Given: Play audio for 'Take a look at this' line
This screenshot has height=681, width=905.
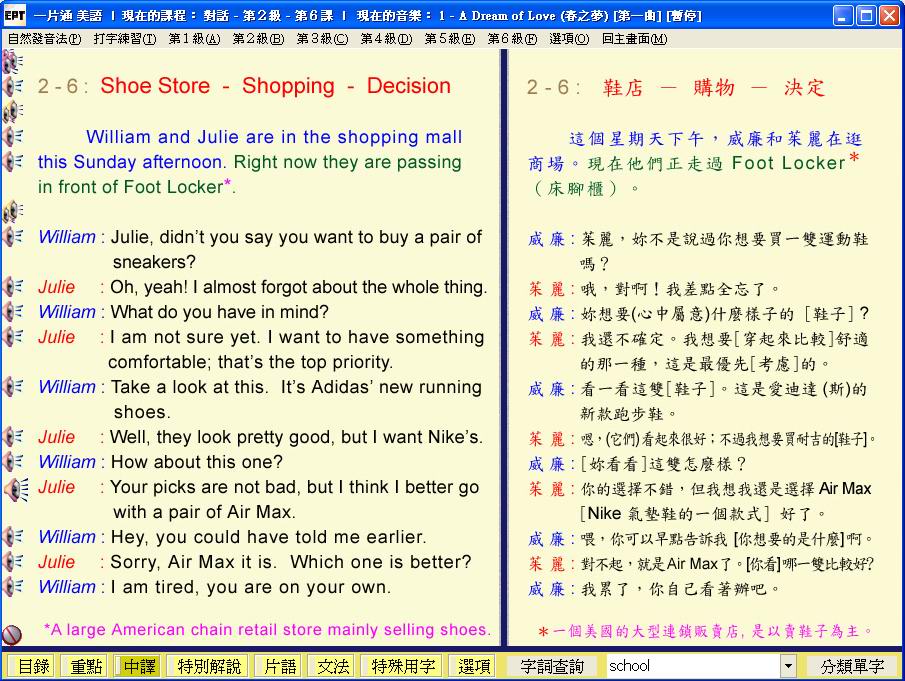Looking at the screenshot, I should click(x=13, y=387).
